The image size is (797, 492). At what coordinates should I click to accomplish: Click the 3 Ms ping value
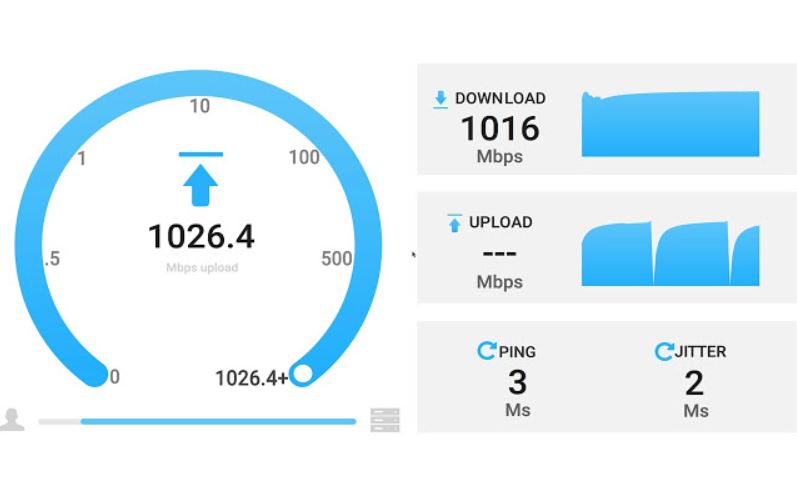point(518,393)
